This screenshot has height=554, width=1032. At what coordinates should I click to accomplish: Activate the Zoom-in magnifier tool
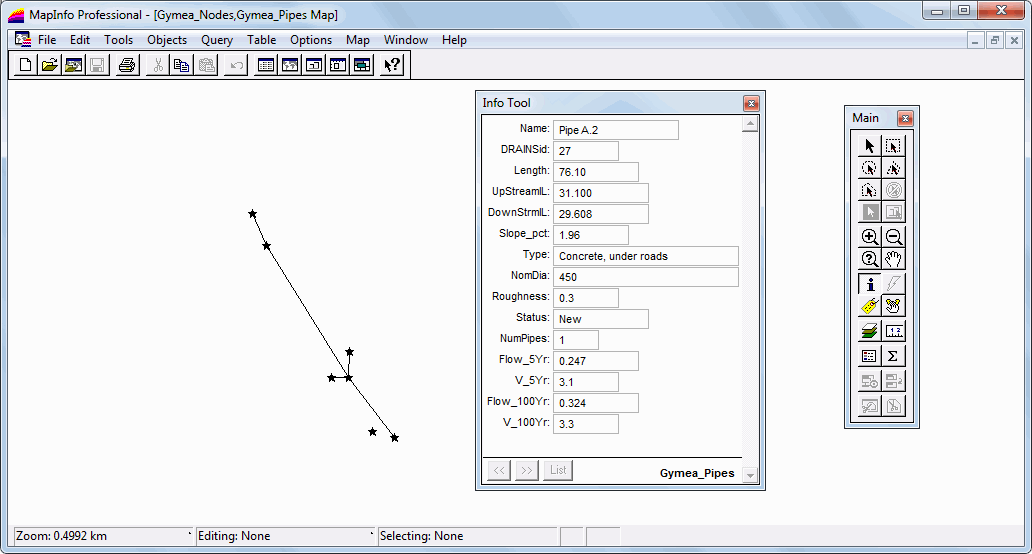[869, 237]
